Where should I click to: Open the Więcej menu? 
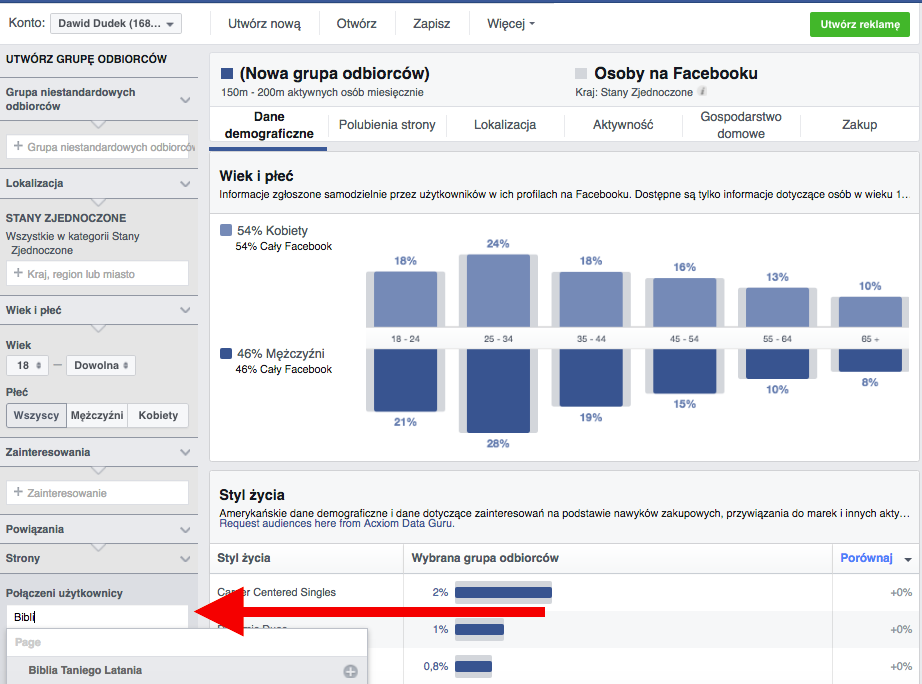pyautogui.click(x=510, y=23)
